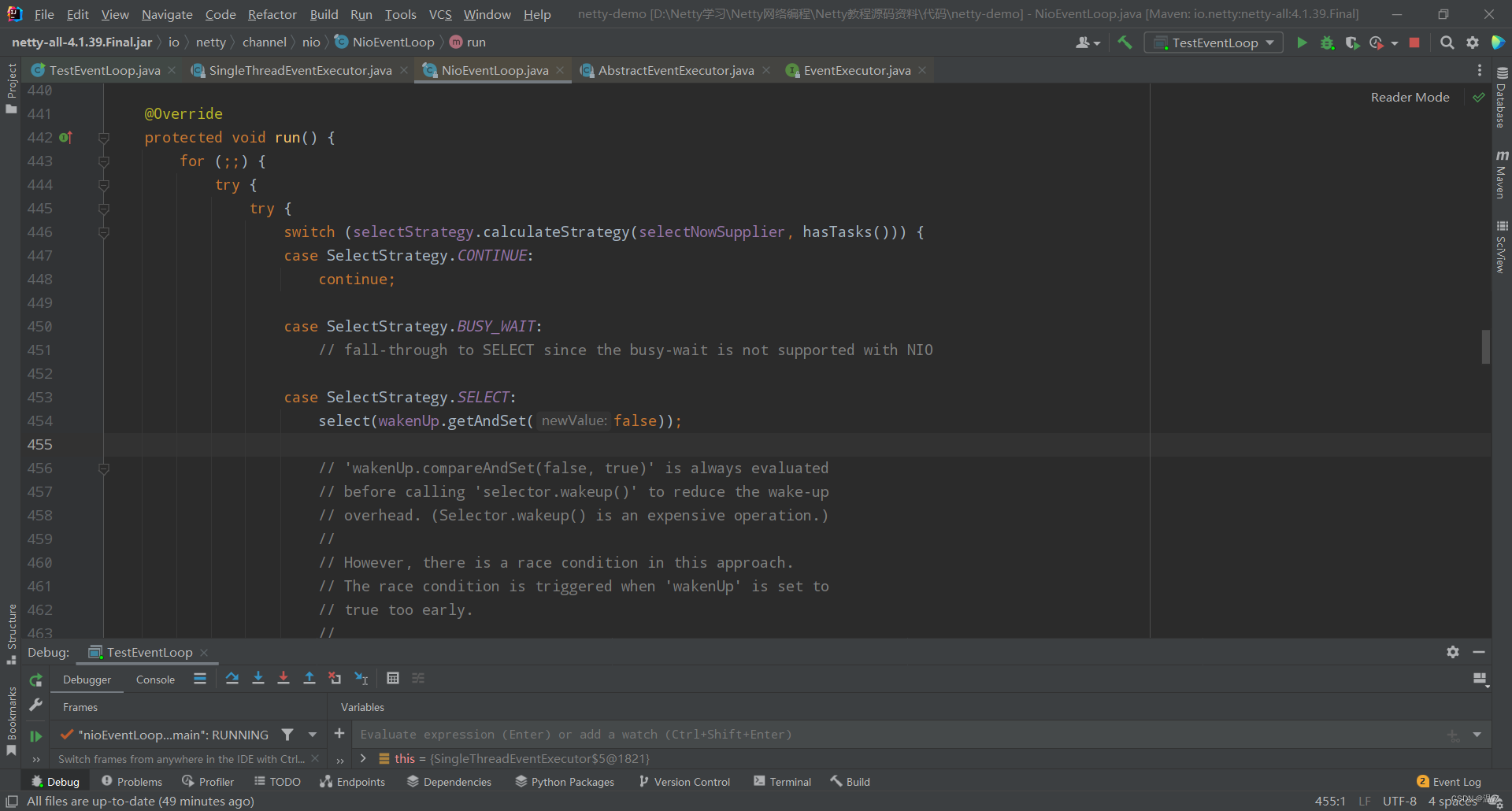The width and height of the screenshot is (1512, 811).
Task: Collapse the switch fold at line 446
Action: (x=103, y=232)
